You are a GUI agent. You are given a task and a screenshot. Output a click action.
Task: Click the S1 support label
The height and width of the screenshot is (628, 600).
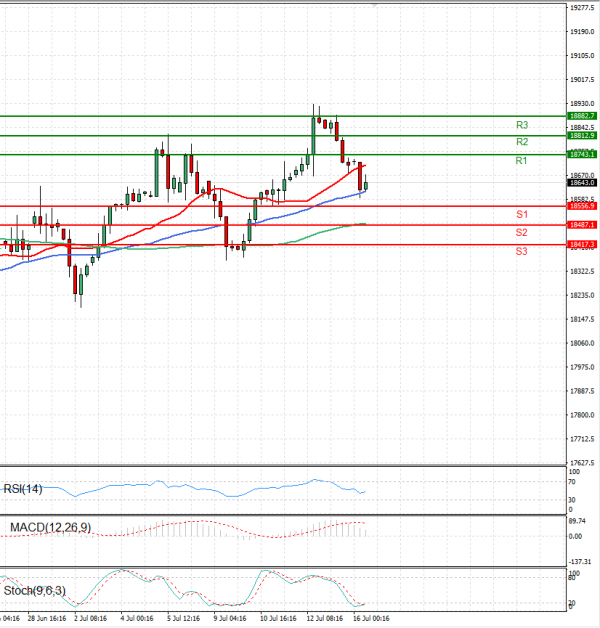pyautogui.click(x=522, y=215)
